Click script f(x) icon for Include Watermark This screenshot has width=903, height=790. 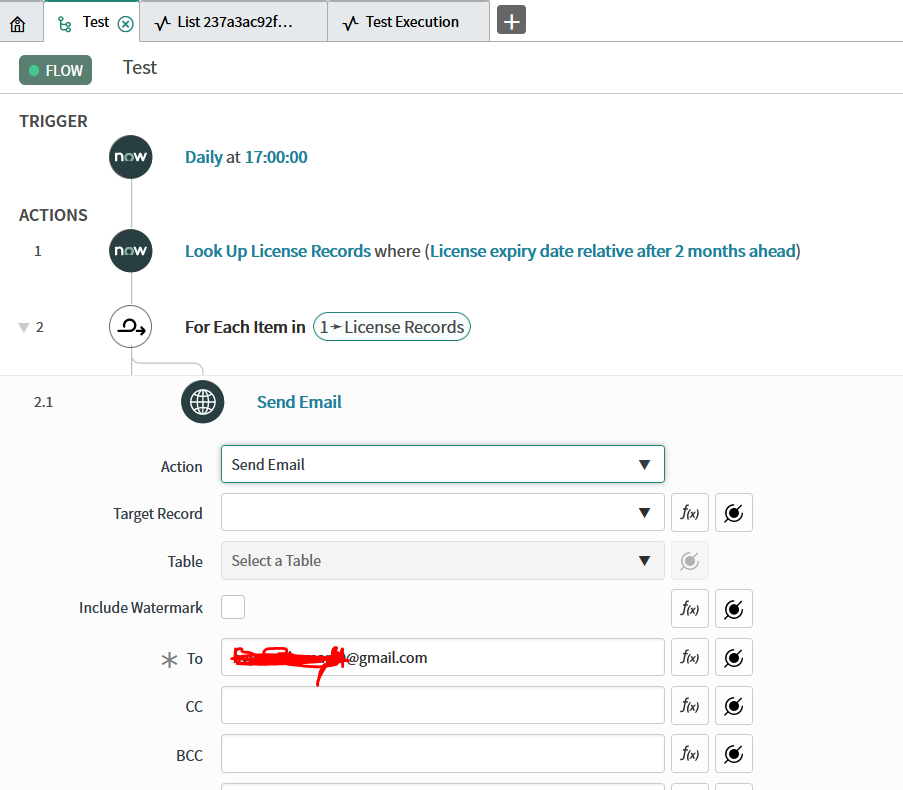[690, 609]
